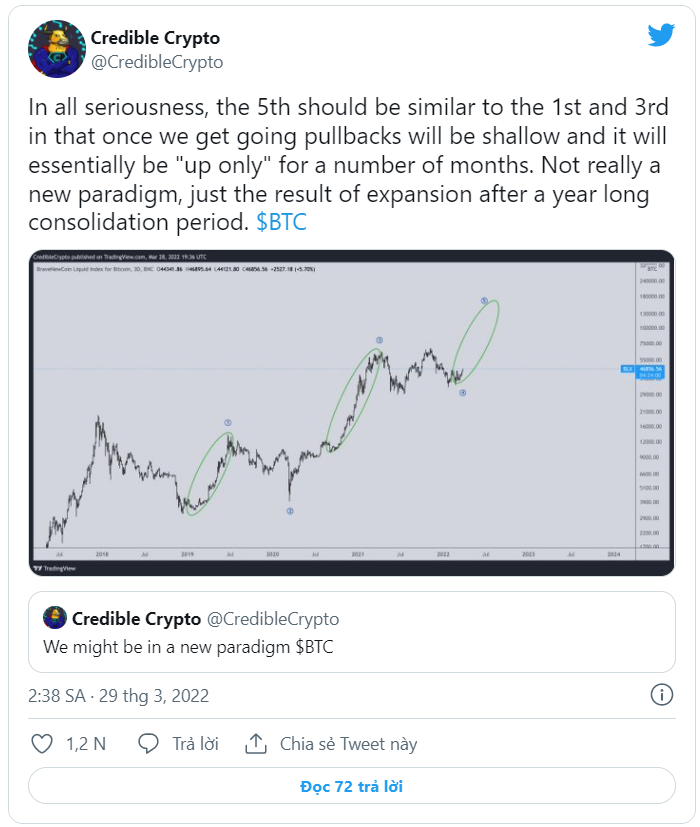The width and height of the screenshot is (700, 827).
Task: Click the 1,2 N like count
Action: pos(85,744)
